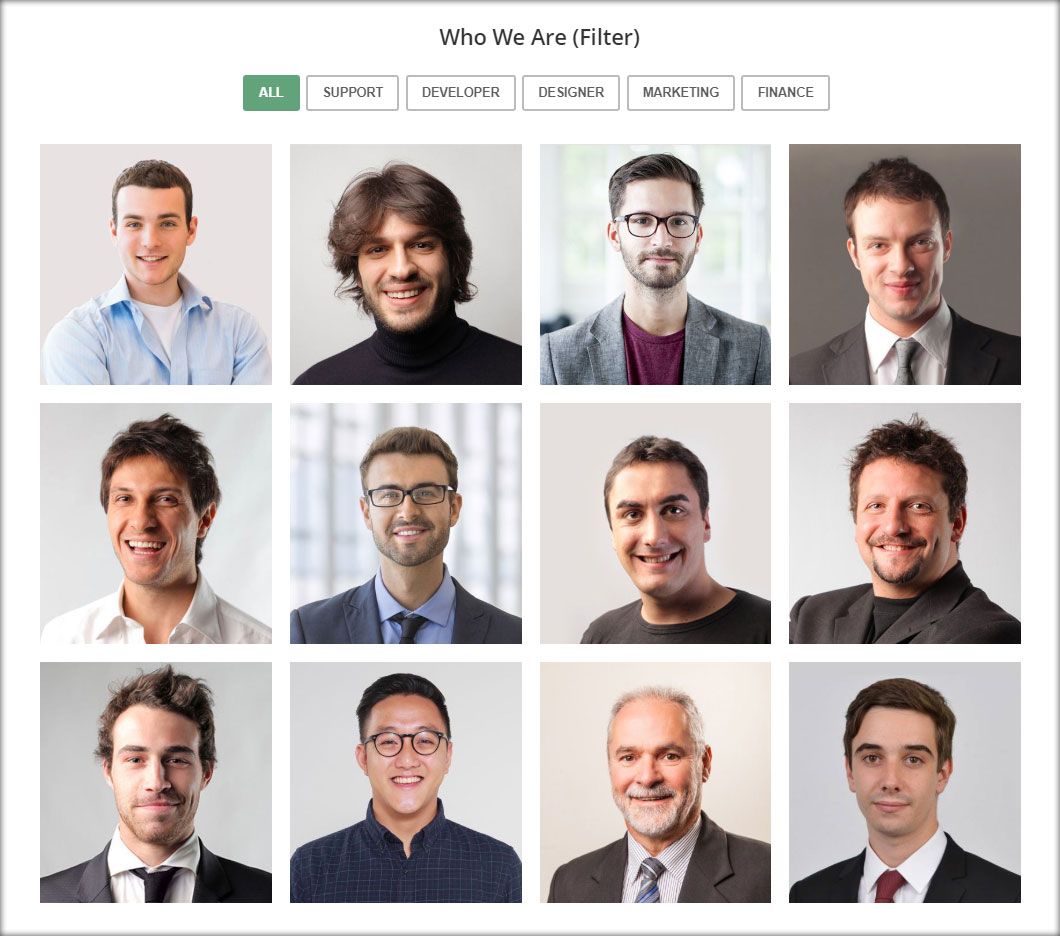1060x936 pixels.
Task: Open messy-haired man with loose black tie
Action: (x=155, y=783)
